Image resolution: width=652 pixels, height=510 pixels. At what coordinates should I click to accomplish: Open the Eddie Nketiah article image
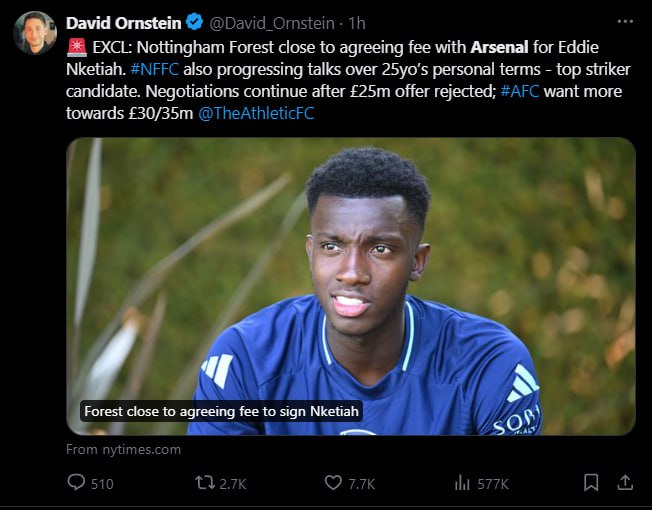351,285
